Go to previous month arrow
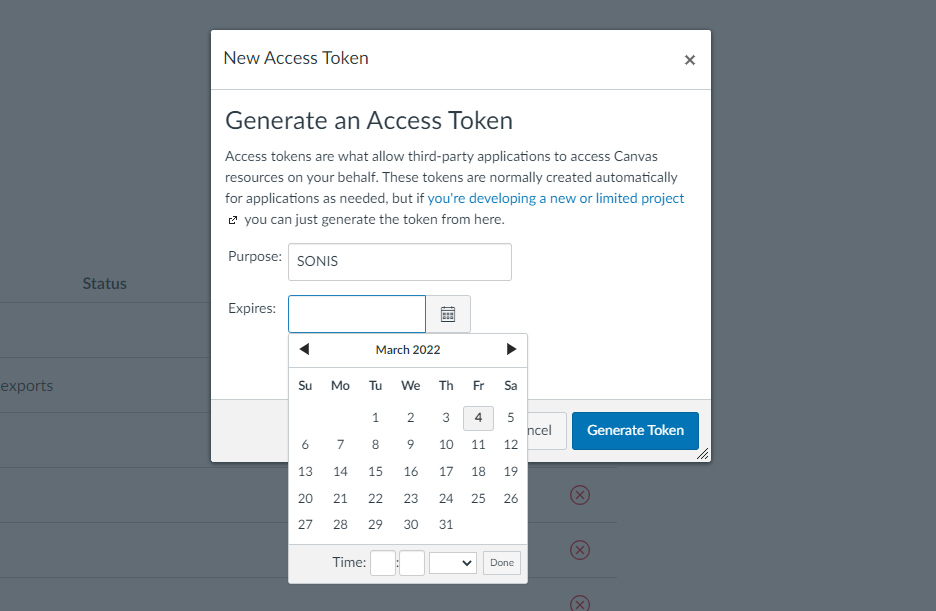Image resolution: width=936 pixels, height=611 pixels. (x=304, y=349)
